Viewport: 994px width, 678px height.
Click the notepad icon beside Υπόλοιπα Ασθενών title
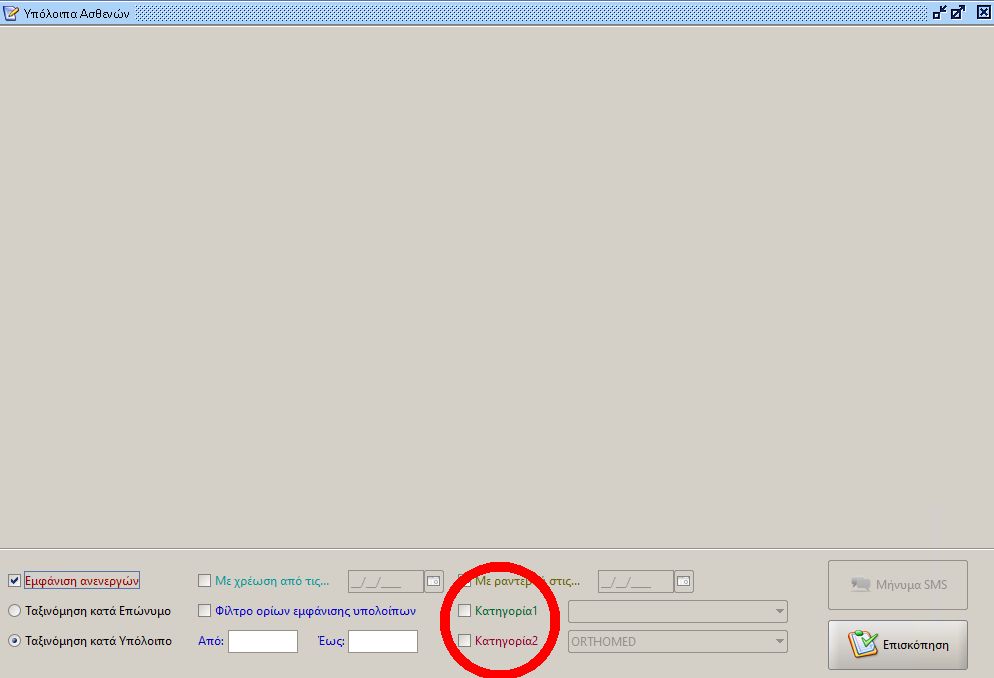(11, 13)
